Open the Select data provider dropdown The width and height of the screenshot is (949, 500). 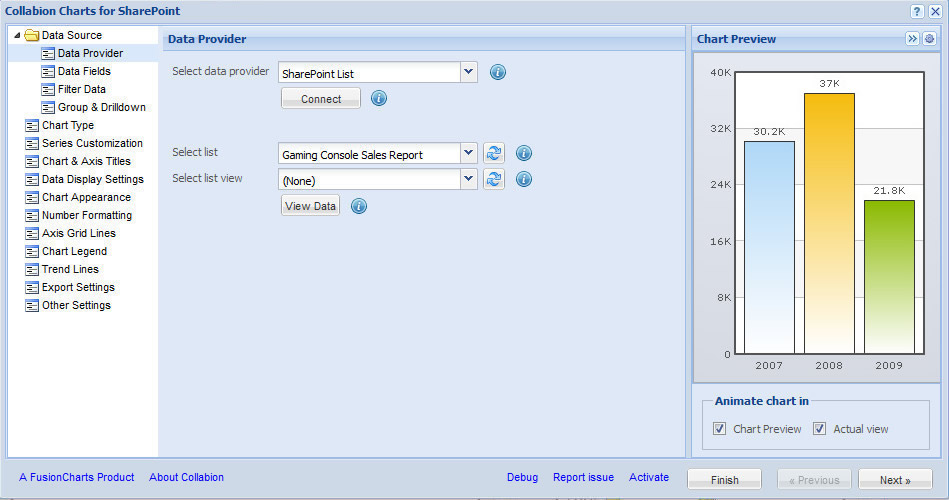point(468,72)
